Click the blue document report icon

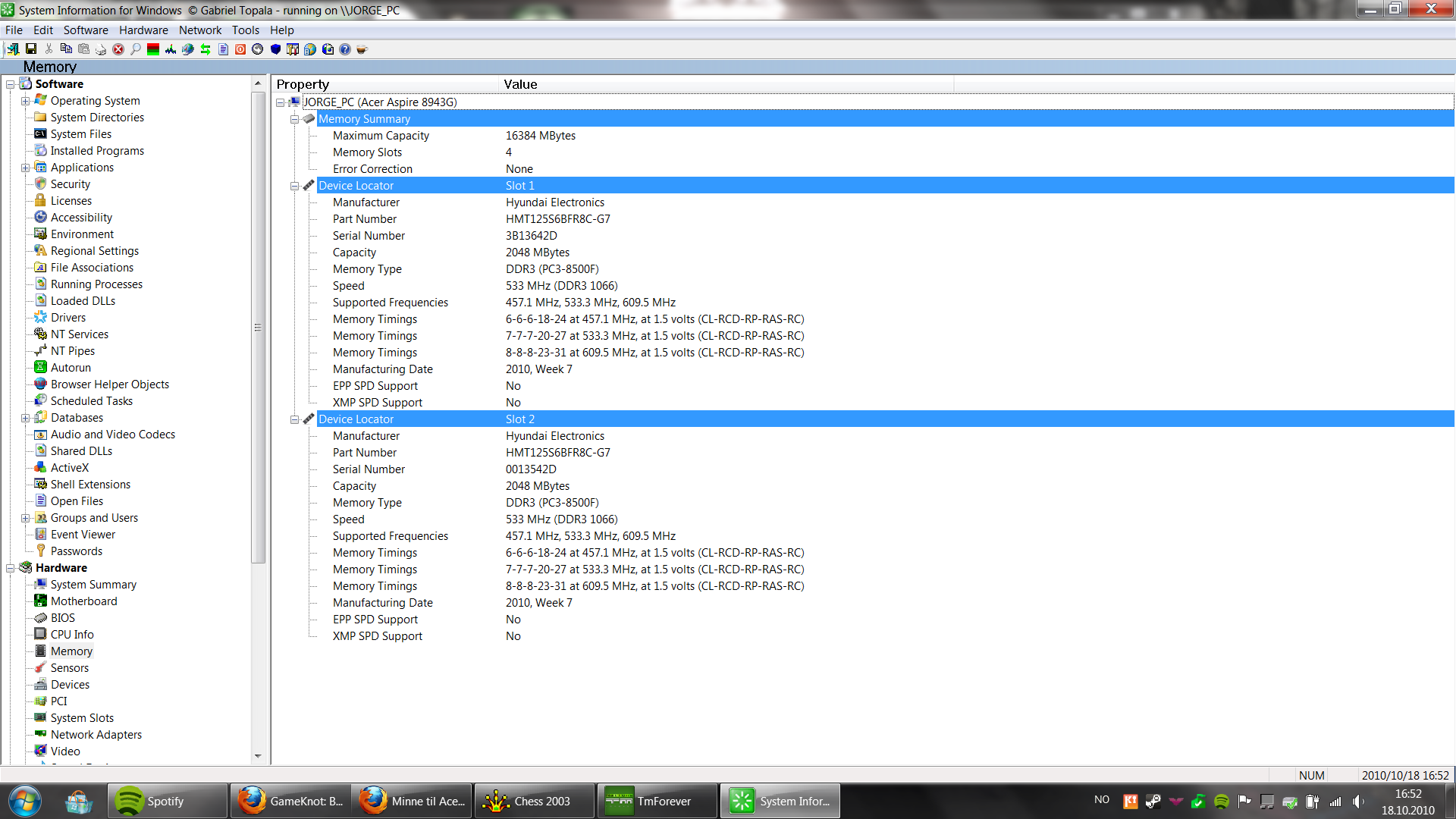pos(223,49)
